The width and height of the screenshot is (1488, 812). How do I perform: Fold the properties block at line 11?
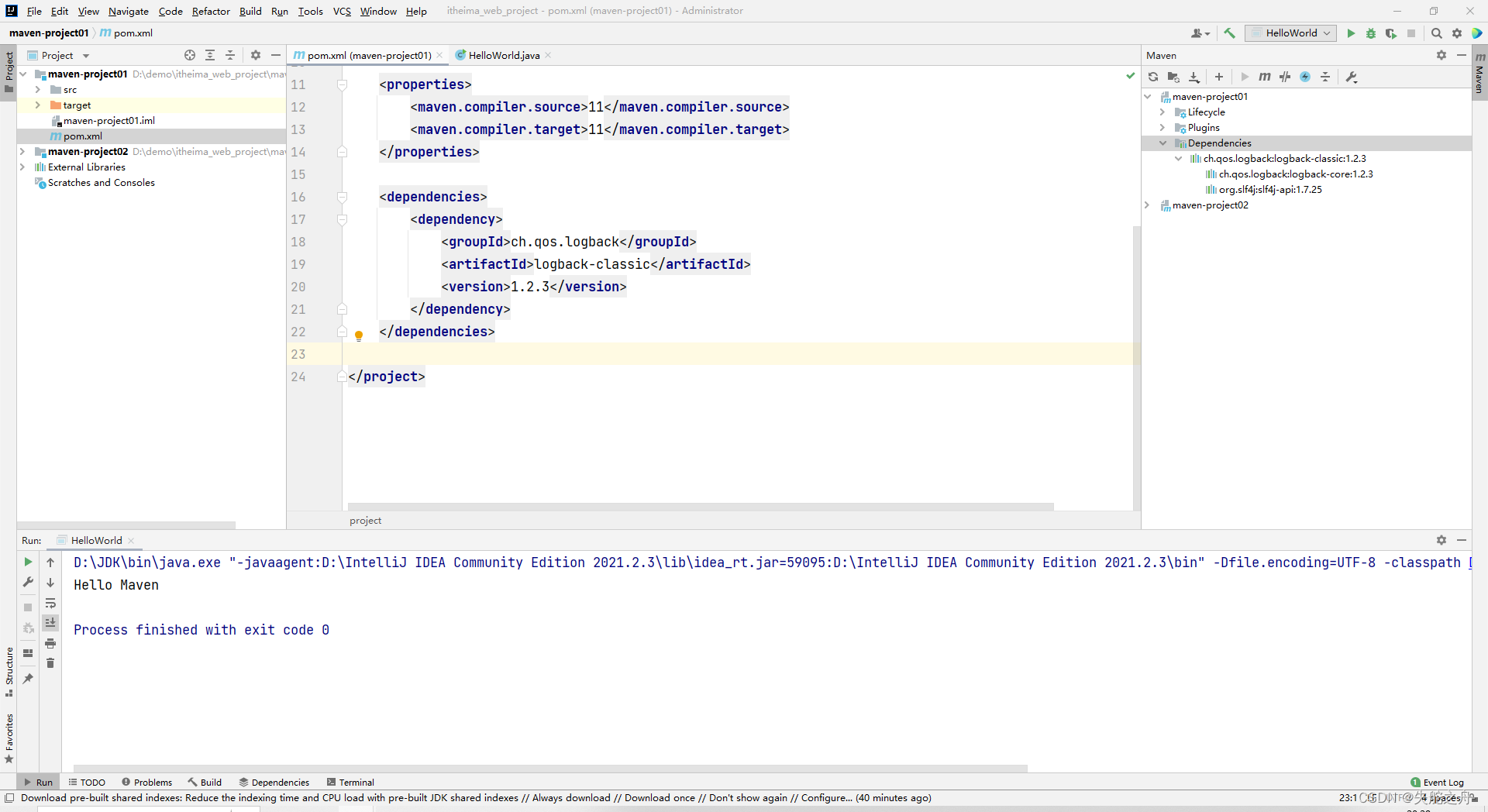point(342,84)
